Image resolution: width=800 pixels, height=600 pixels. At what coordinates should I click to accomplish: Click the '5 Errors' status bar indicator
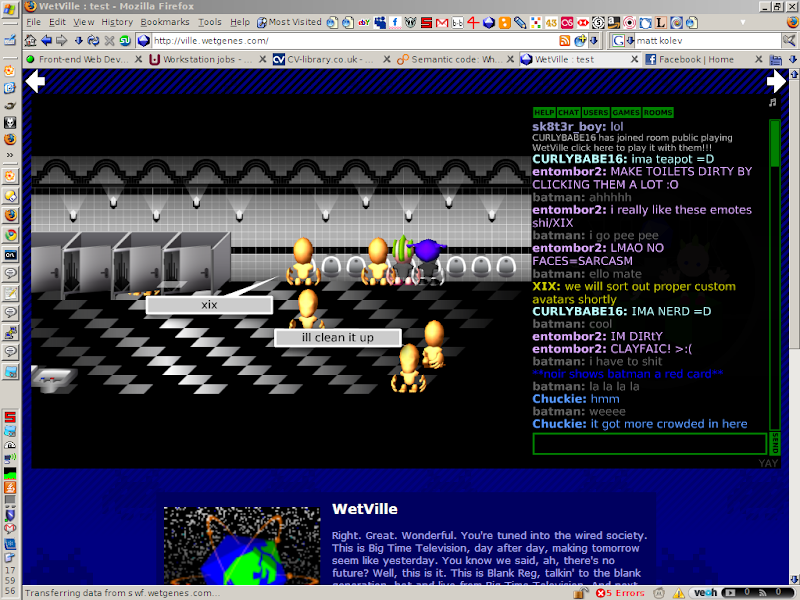(x=620, y=593)
